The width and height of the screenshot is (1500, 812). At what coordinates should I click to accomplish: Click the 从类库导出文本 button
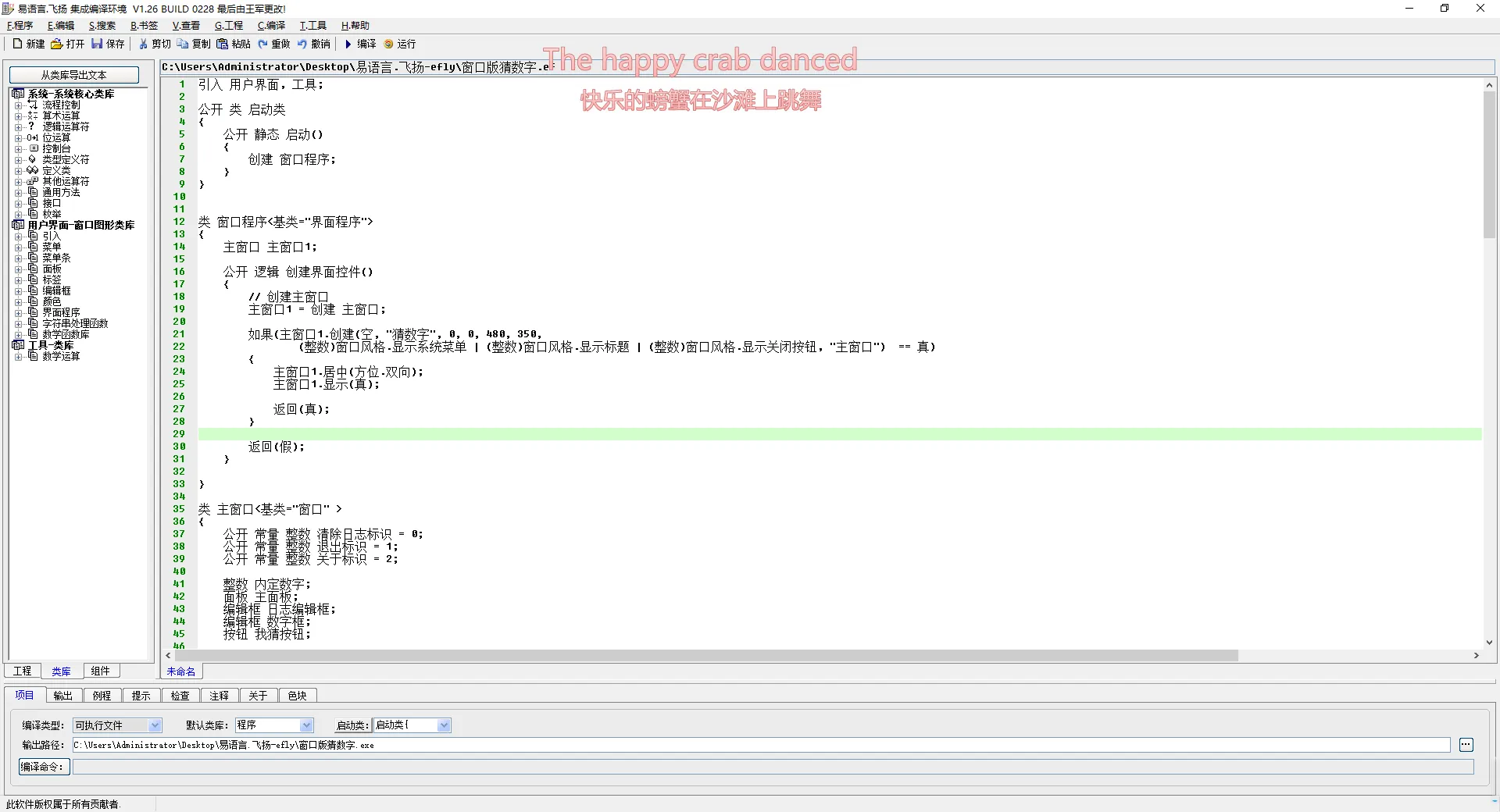click(x=74, y=75)
